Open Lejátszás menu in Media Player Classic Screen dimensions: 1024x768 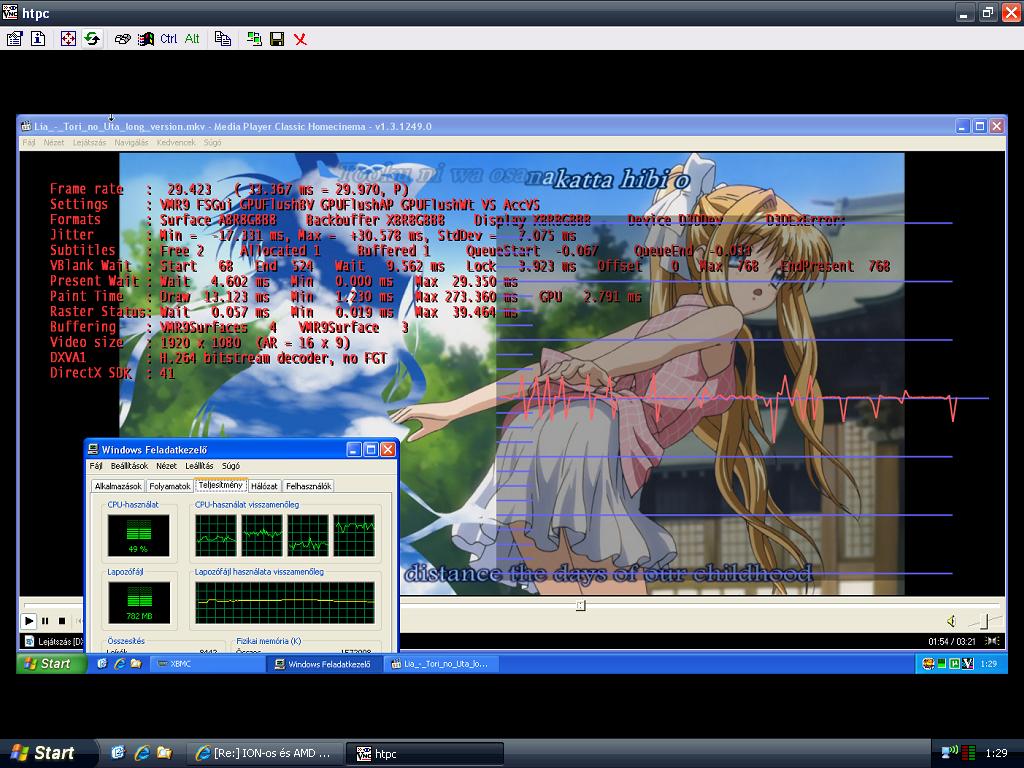[89, 142]
